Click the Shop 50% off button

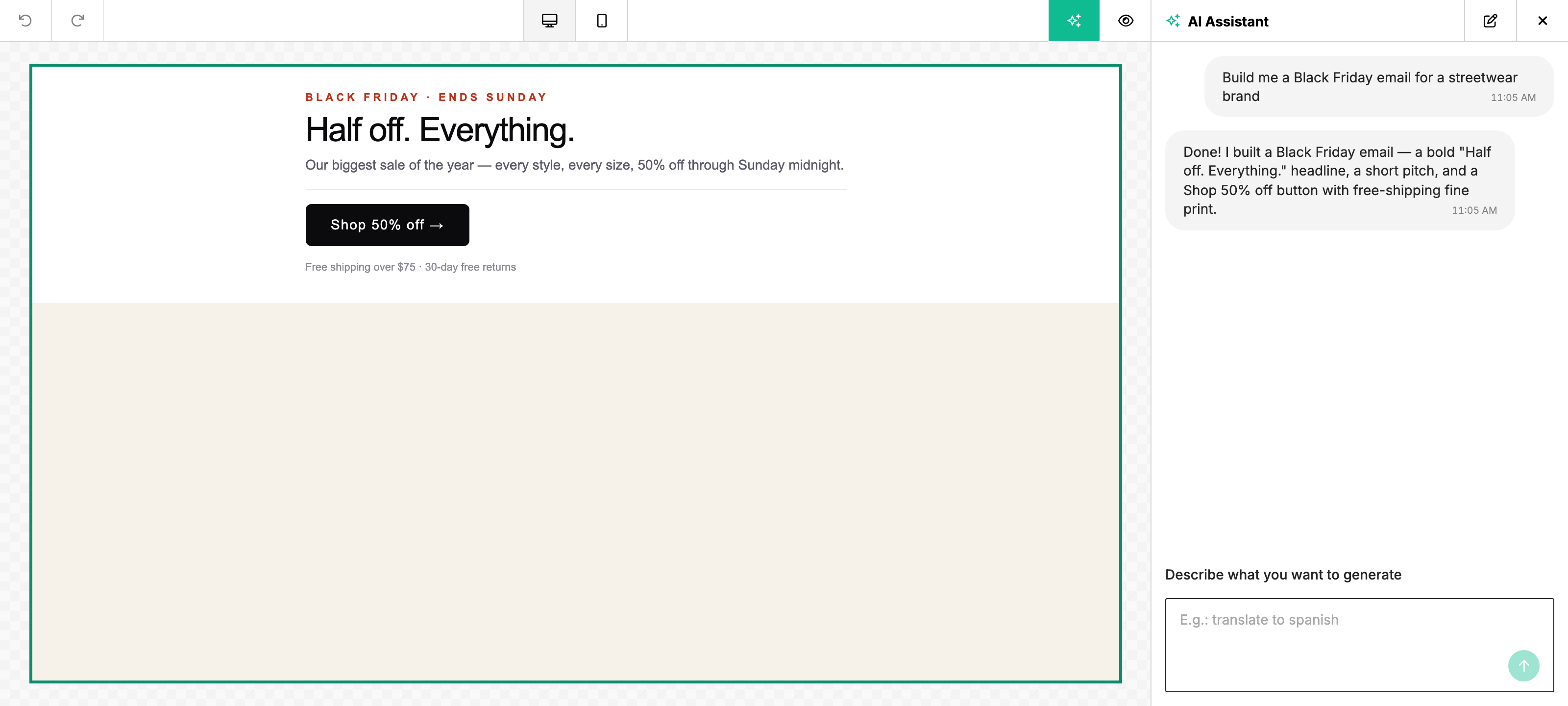click(x=387, y=225)
